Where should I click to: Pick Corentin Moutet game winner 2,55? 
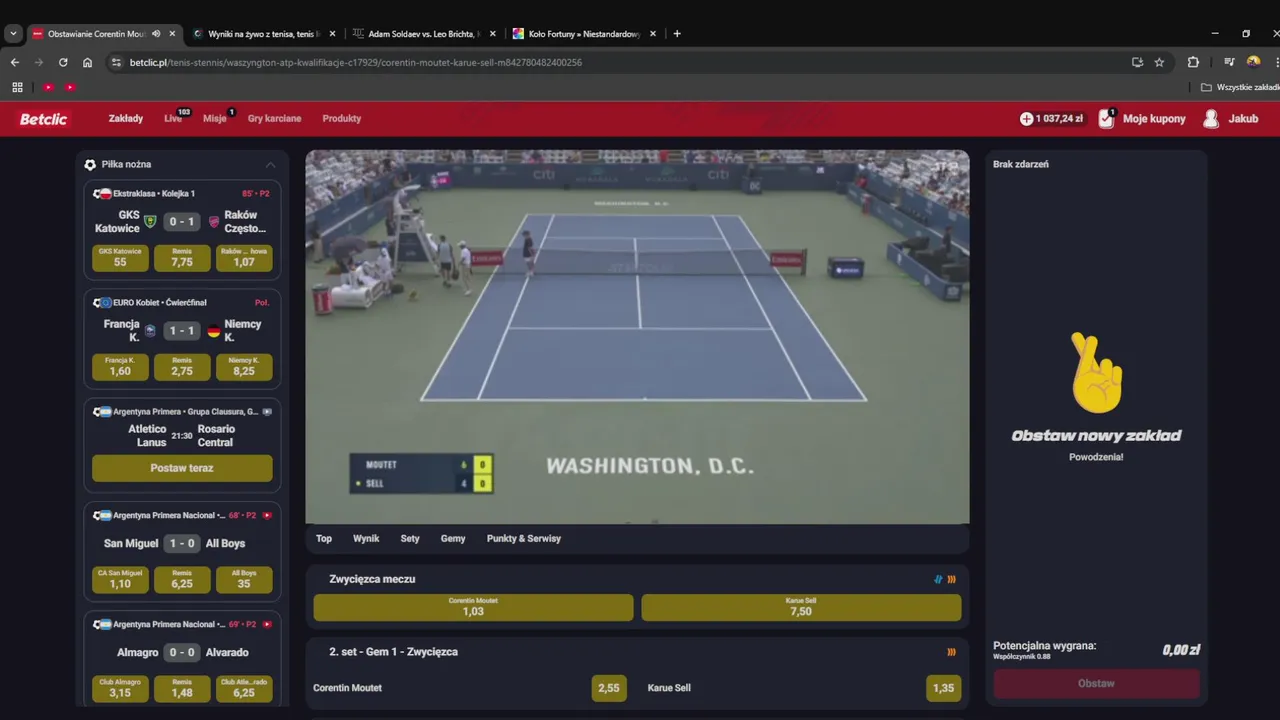tap(609, 688)
